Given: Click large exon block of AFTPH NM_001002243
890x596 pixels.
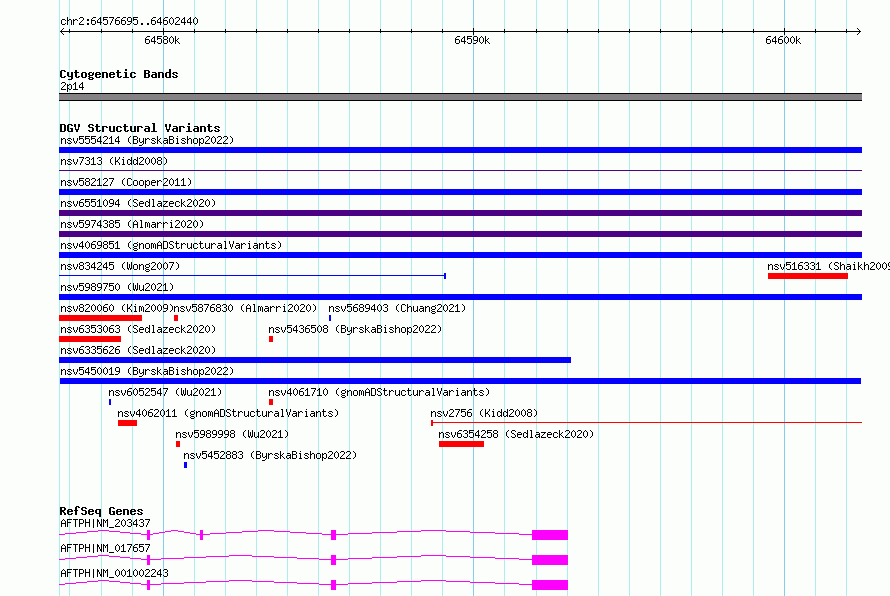Looking at the screenshot, I should 550,585.
